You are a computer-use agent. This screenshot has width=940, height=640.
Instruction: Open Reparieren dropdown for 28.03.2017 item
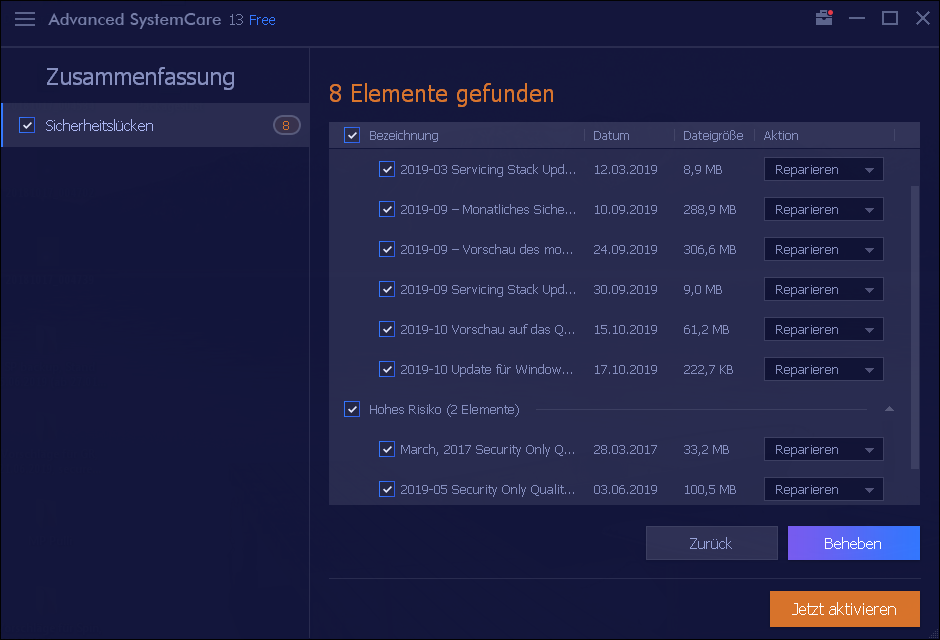tap(824, 449)
